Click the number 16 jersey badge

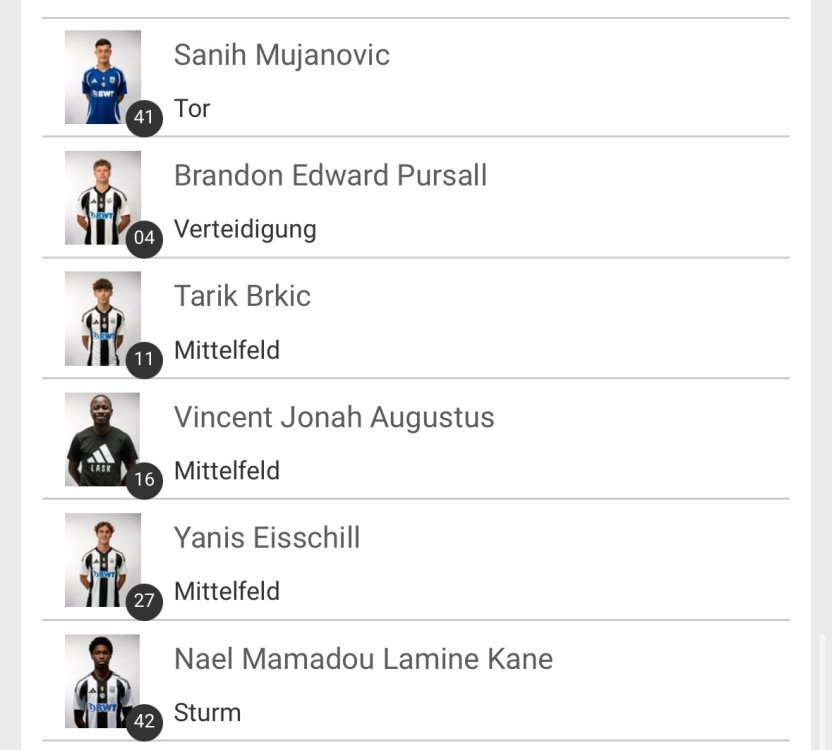tap(144, 480)
